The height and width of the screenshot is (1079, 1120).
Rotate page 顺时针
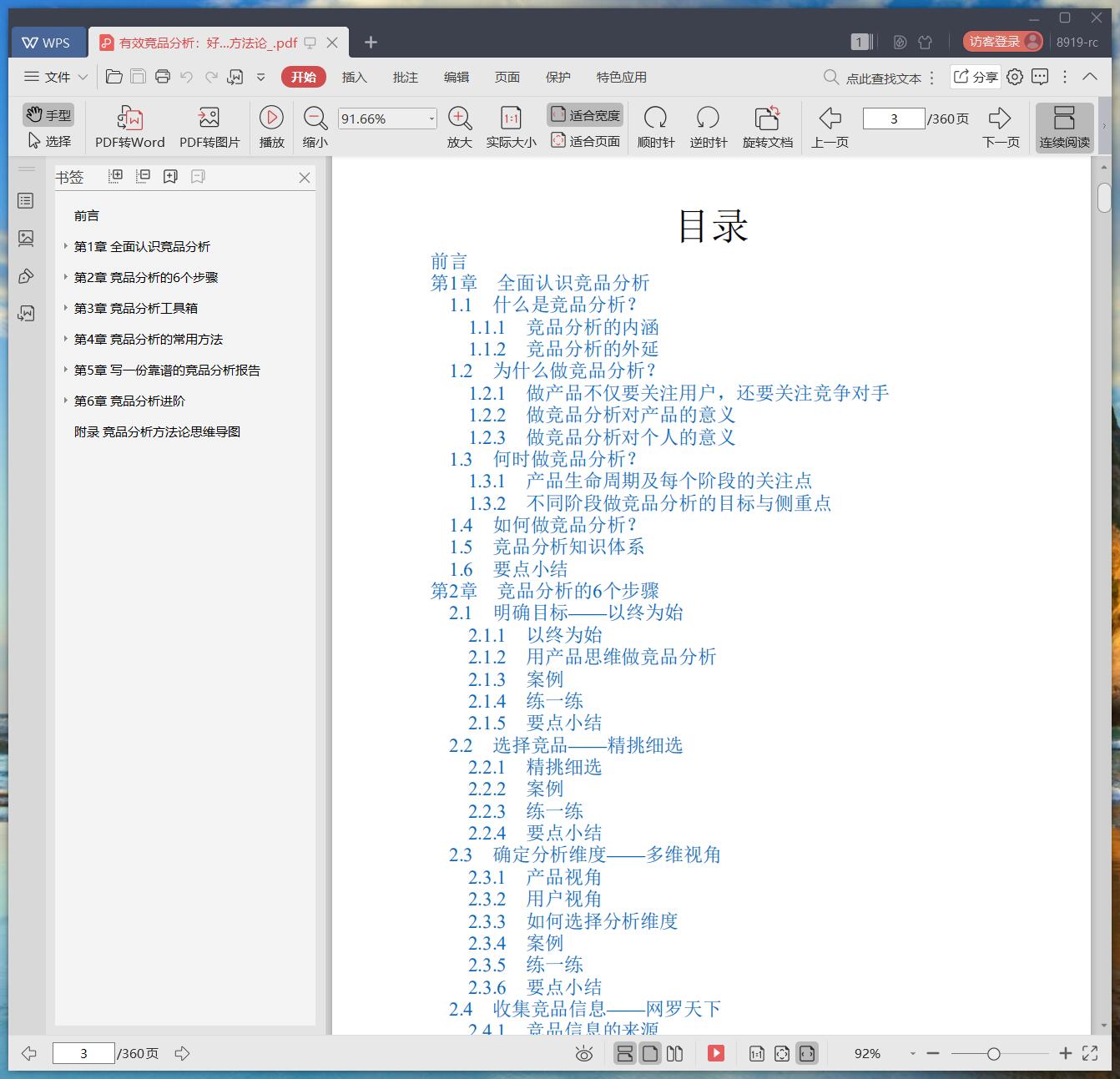click(656, 127)
